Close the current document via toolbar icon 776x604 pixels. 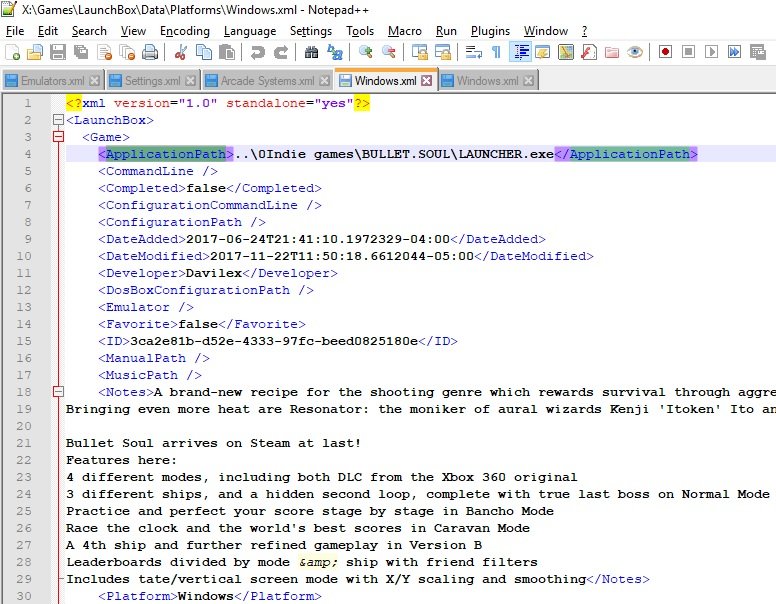tap(104, 52)
